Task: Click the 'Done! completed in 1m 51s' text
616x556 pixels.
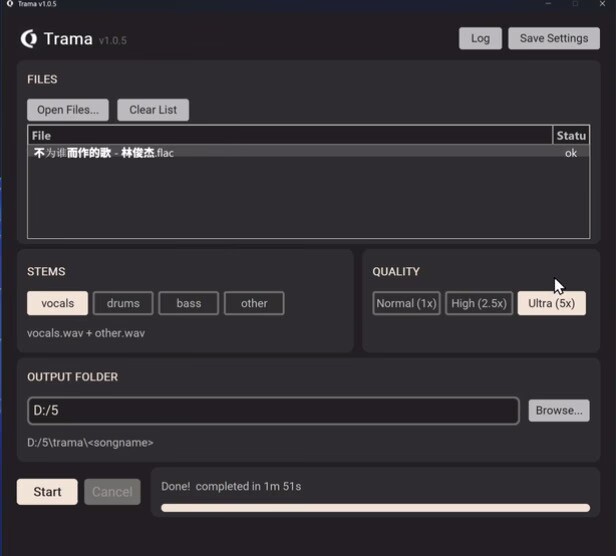Action: pos(231,486)
